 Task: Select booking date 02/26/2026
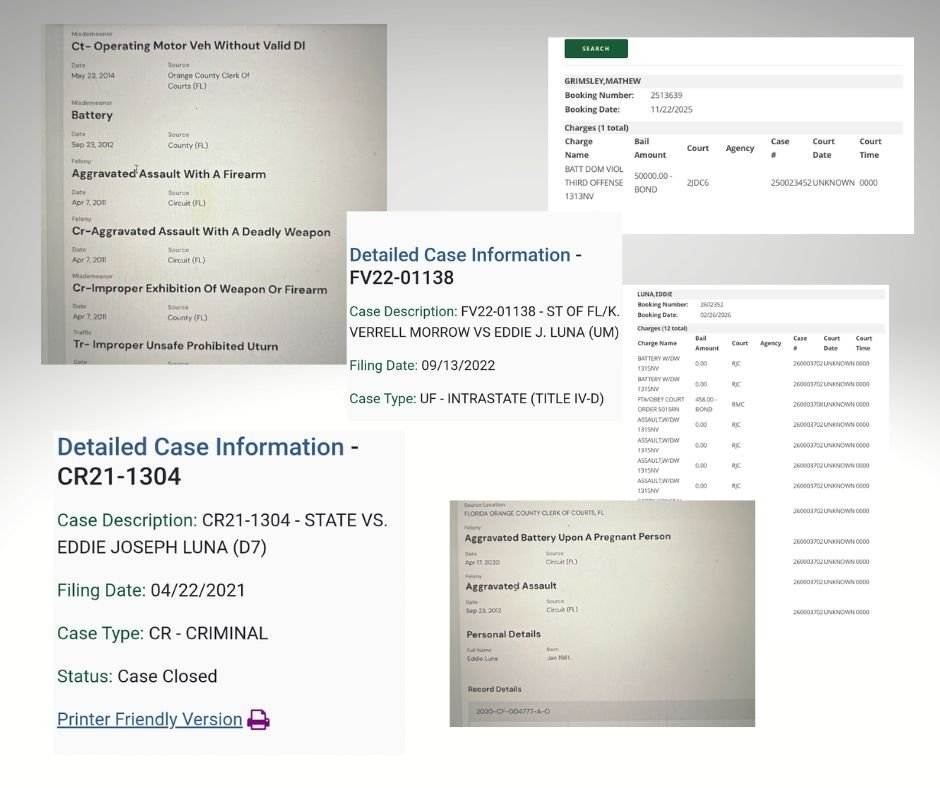(715, 315)
